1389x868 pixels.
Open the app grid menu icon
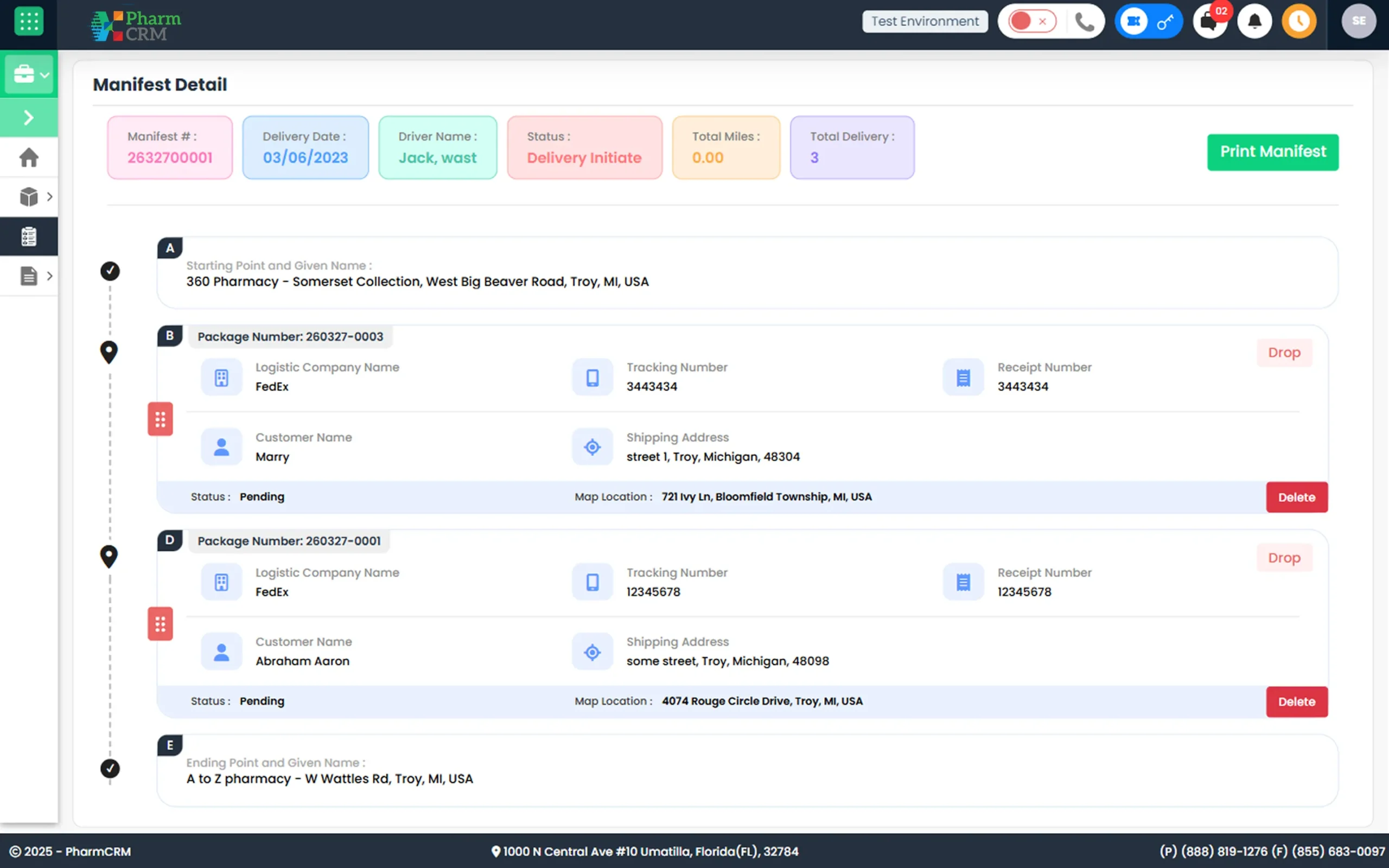coord(29,21)
